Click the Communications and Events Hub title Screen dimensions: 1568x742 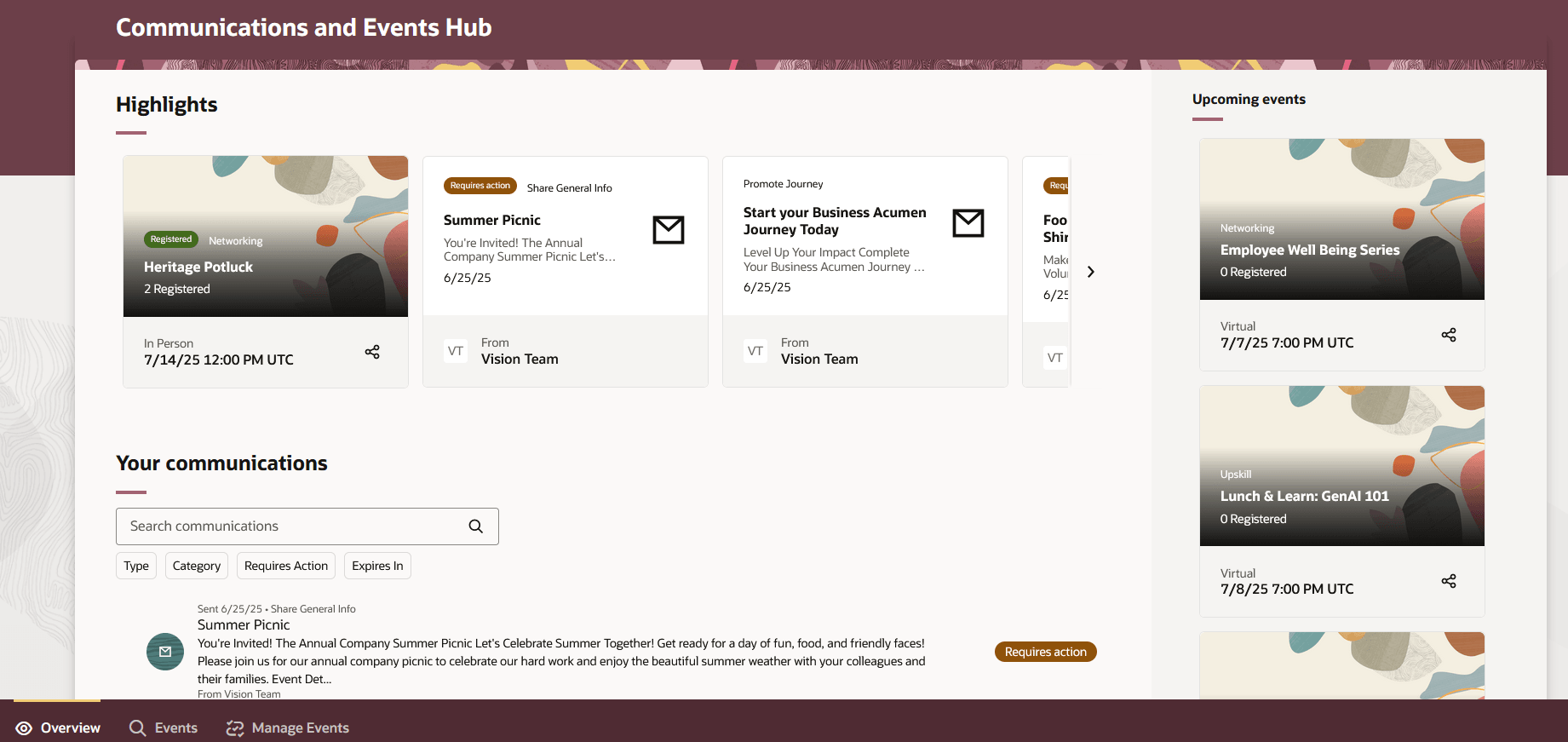tap(304, 27)
